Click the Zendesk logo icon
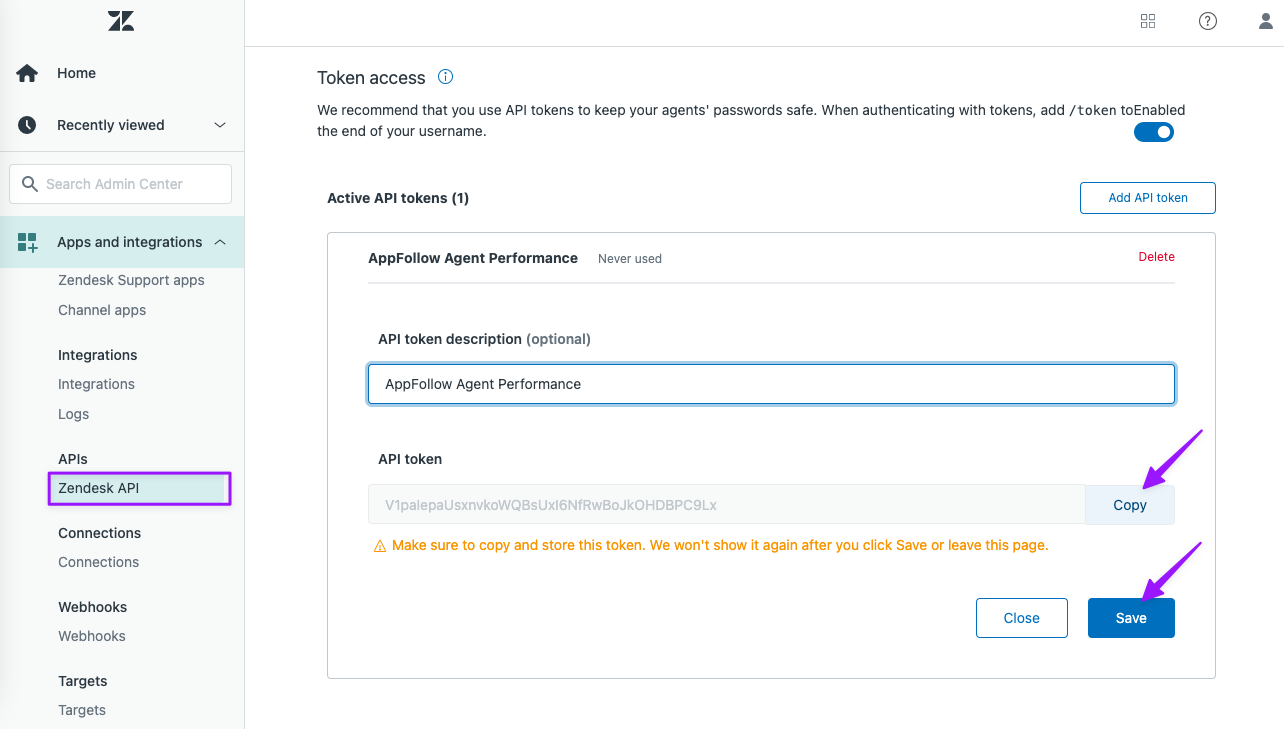 coord(121,21)
